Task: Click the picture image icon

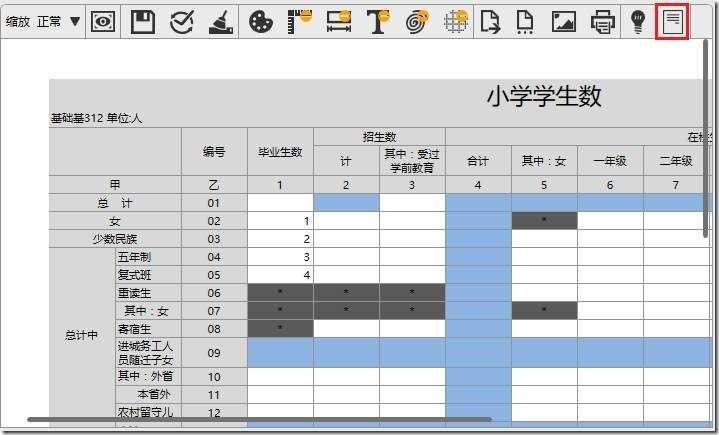Action: [564, 22]
